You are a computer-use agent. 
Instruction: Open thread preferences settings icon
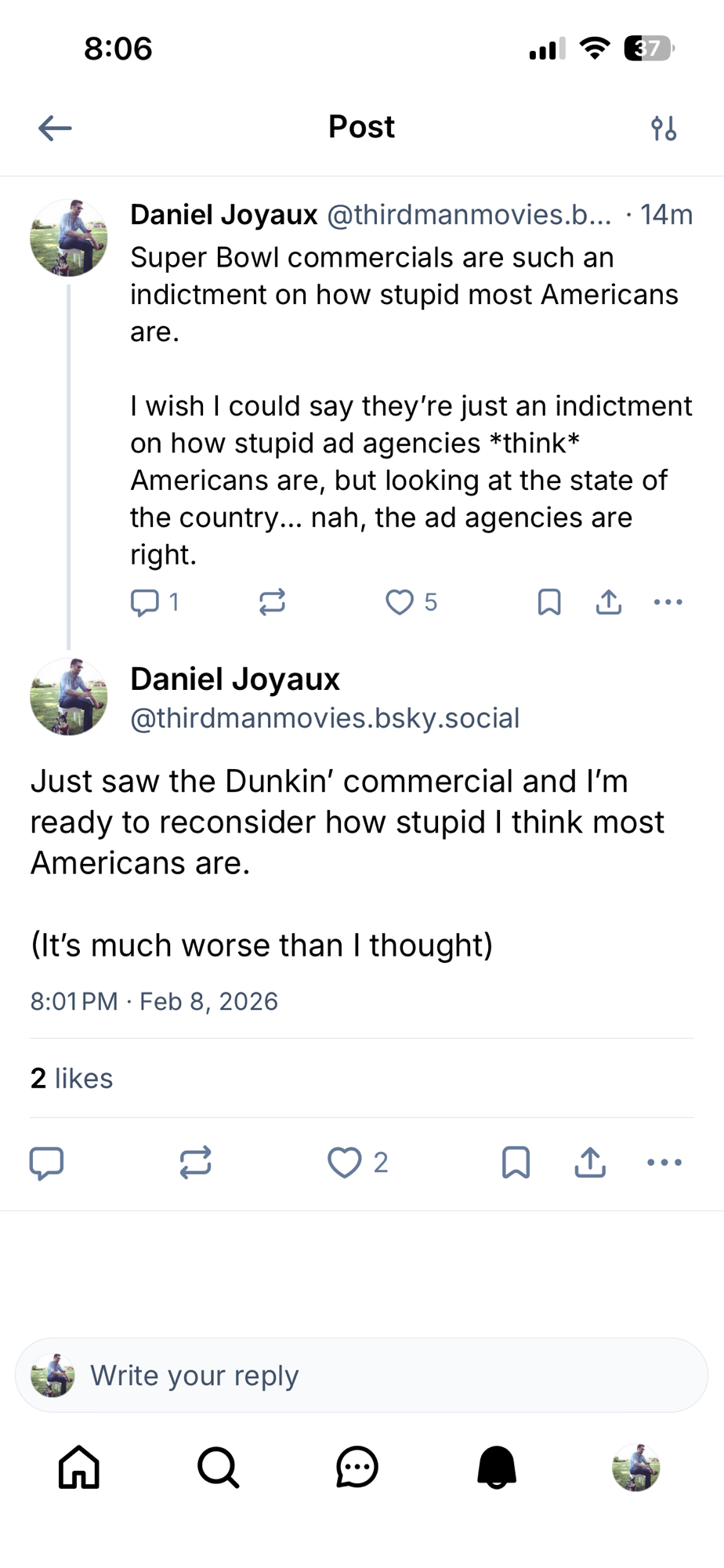click(x=664, y=128)
